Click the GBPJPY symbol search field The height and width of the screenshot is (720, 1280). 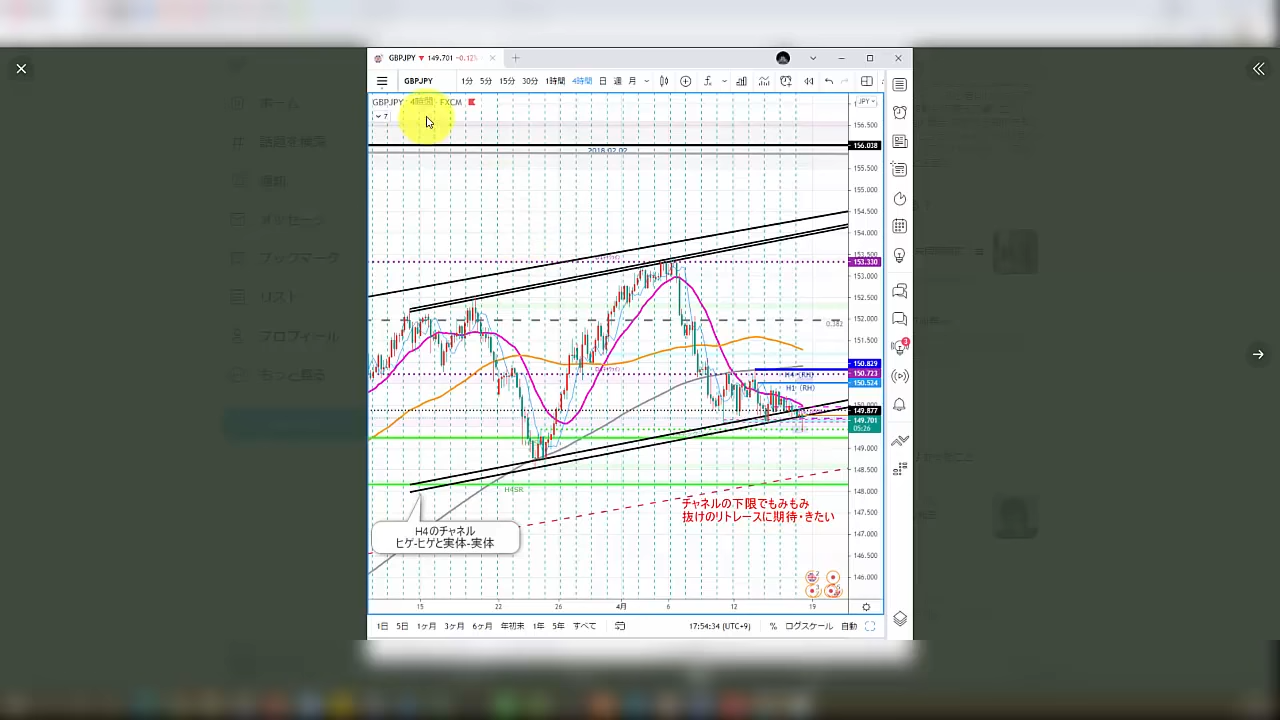419,81
